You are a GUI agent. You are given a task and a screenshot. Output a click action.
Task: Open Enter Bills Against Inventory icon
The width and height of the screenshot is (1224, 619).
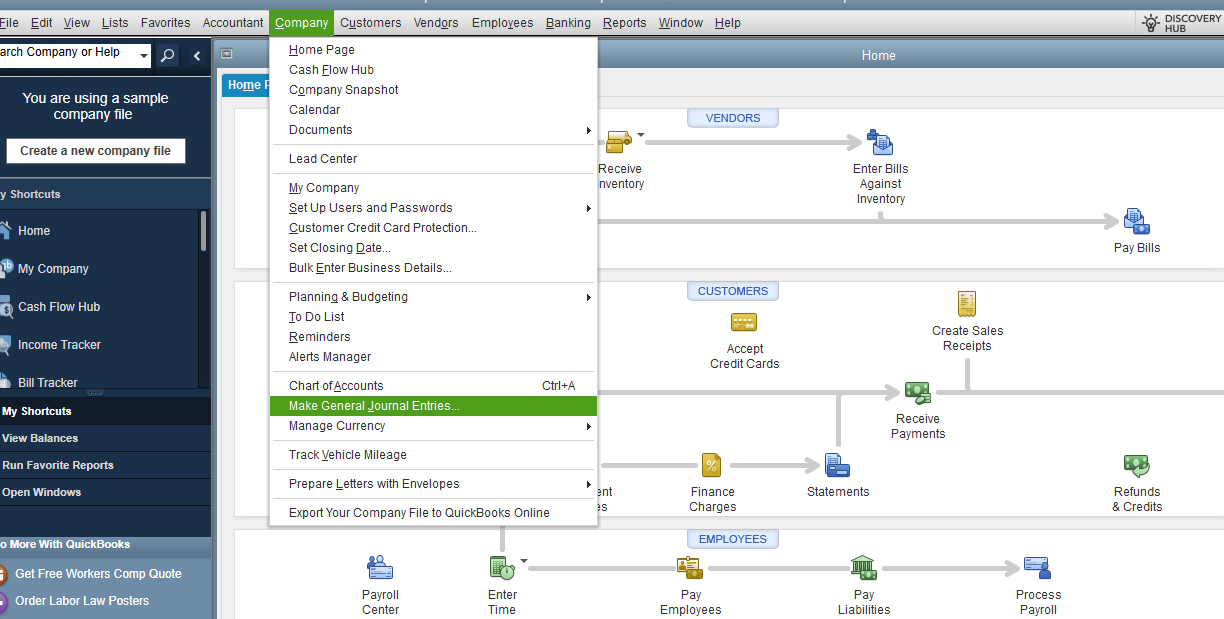(x=880, y=142)
